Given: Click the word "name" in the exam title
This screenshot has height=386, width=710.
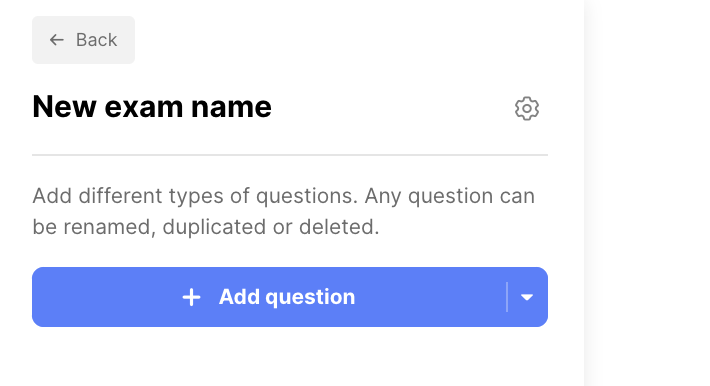Looking at the screenshot, I should pos(231,108).
